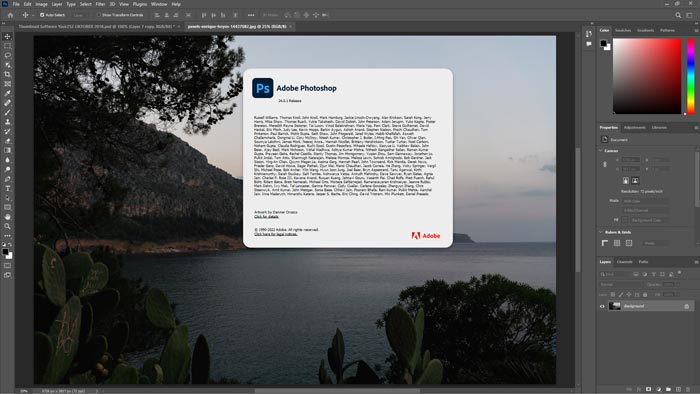Create a new layer with plus icon
700x394 pixels.
click(x=678, y=389)
